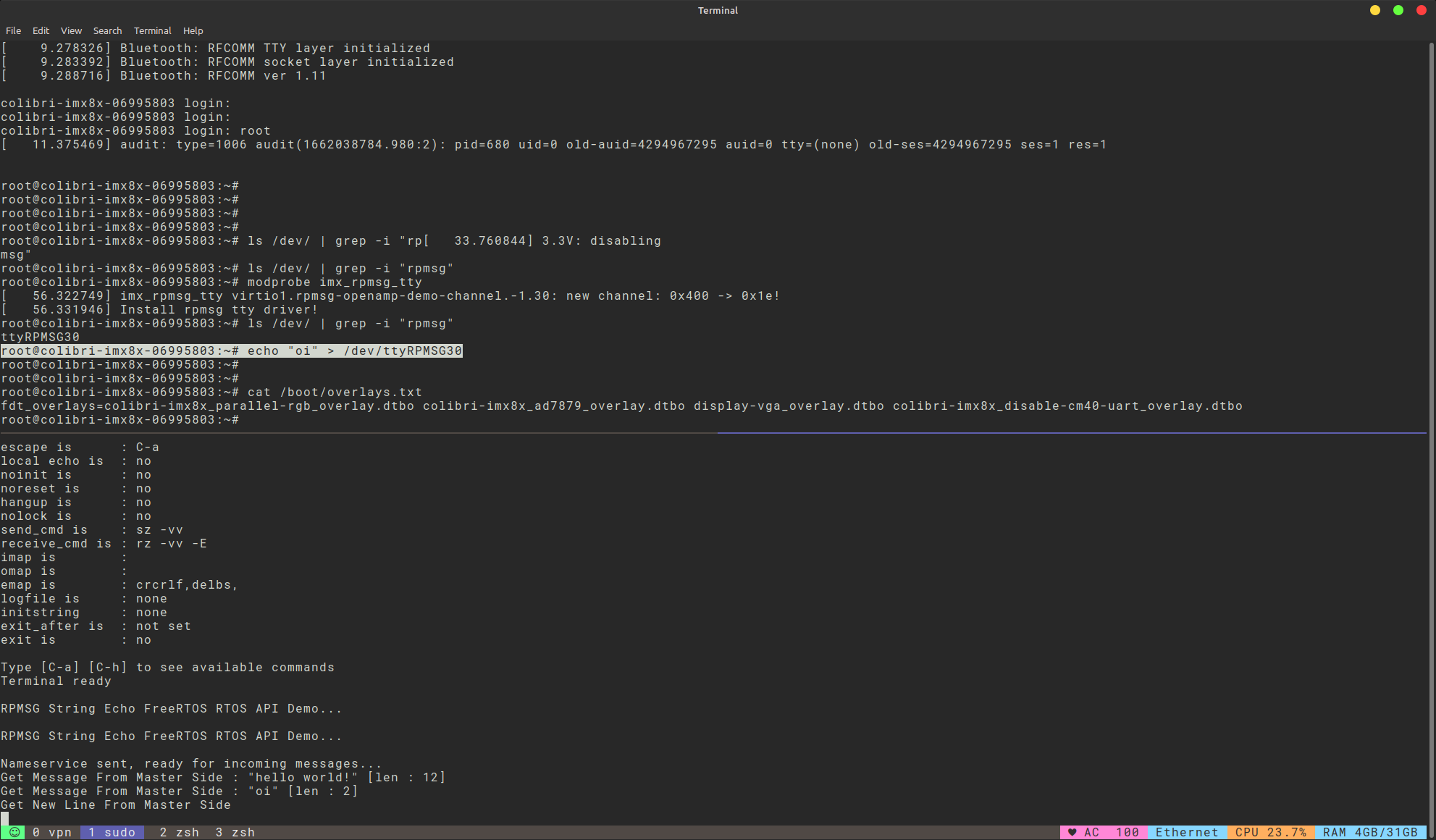The width and height of the screenshot is (1436, 840).
Task: Open the Terminal menu
Action: pyautogui.click(x=152, y=30)
